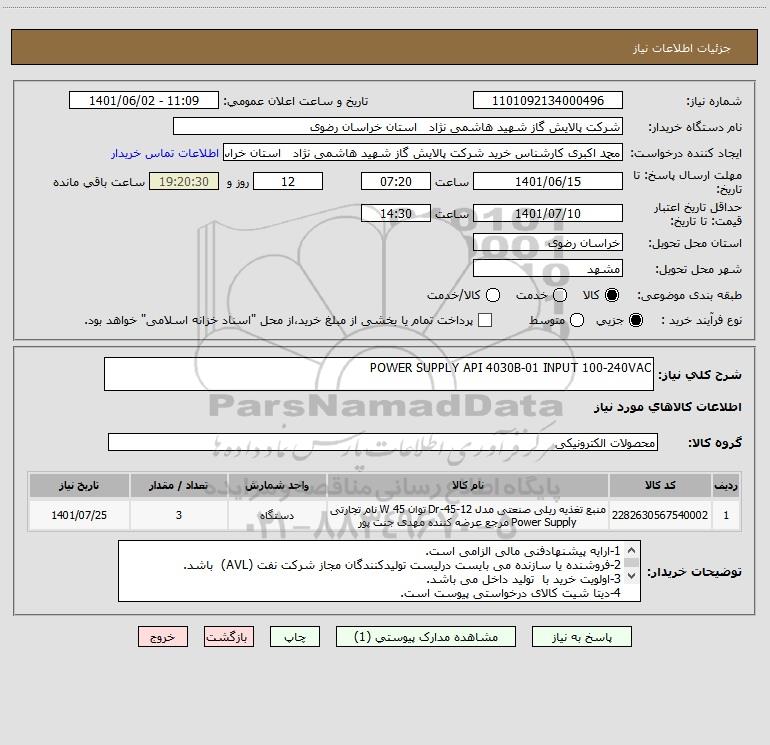Click the بازگشت back button
Image resolution: width=770 pixels, height=745 pixels.
click(x=229, y=637)
